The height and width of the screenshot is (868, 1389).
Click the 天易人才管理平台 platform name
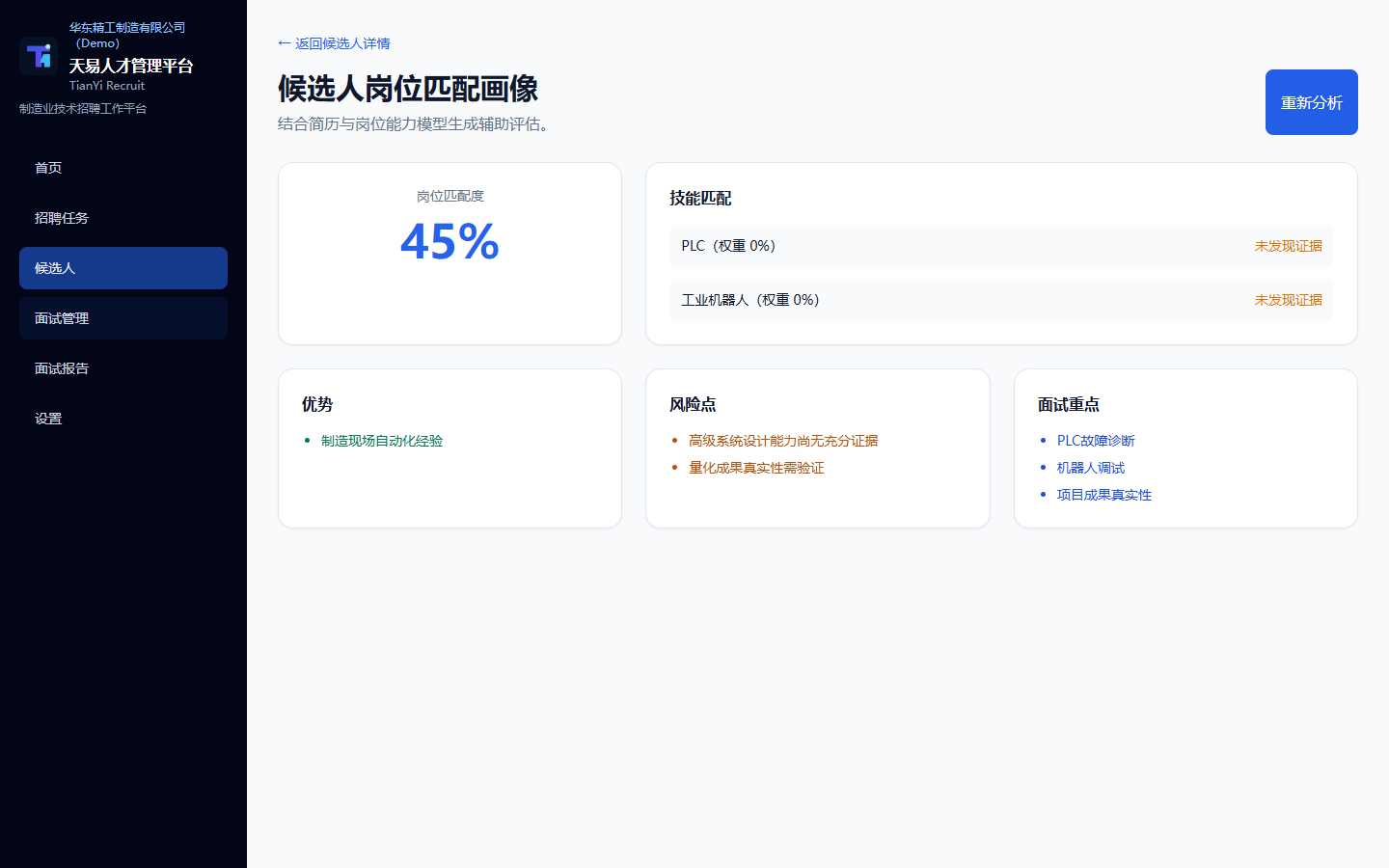click(131, 66)
